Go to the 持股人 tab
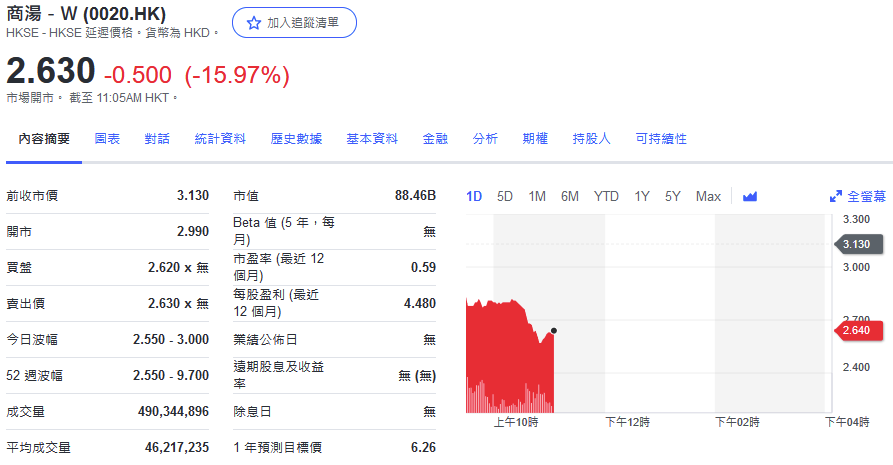 [x=591, y=139]
